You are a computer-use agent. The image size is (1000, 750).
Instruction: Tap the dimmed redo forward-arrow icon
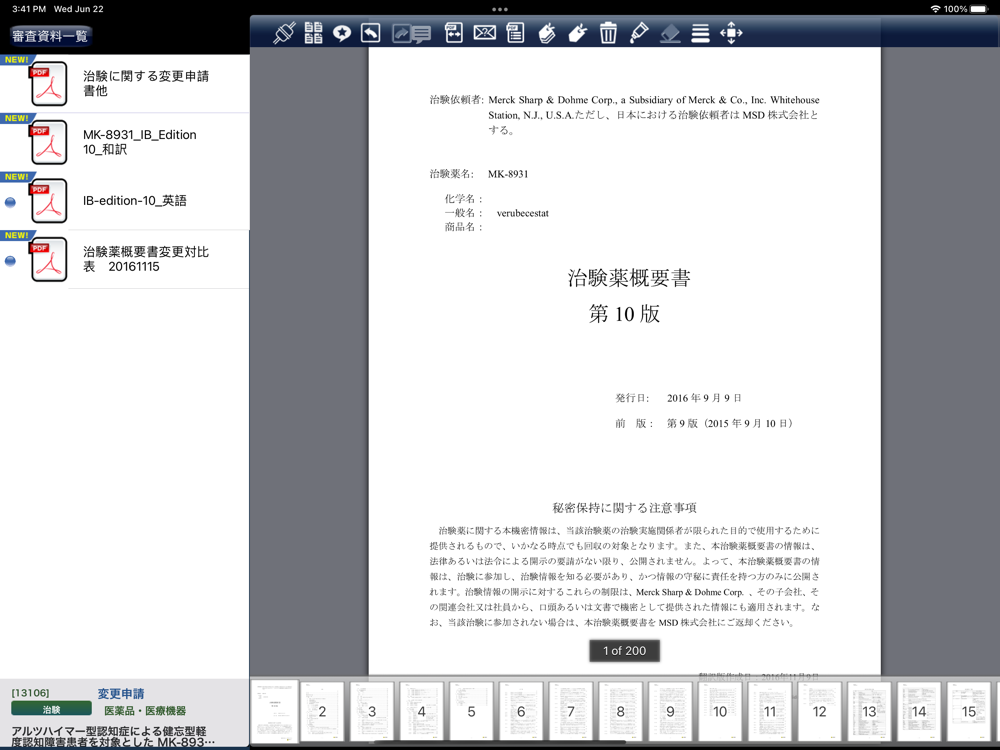(x=401, y=33)
